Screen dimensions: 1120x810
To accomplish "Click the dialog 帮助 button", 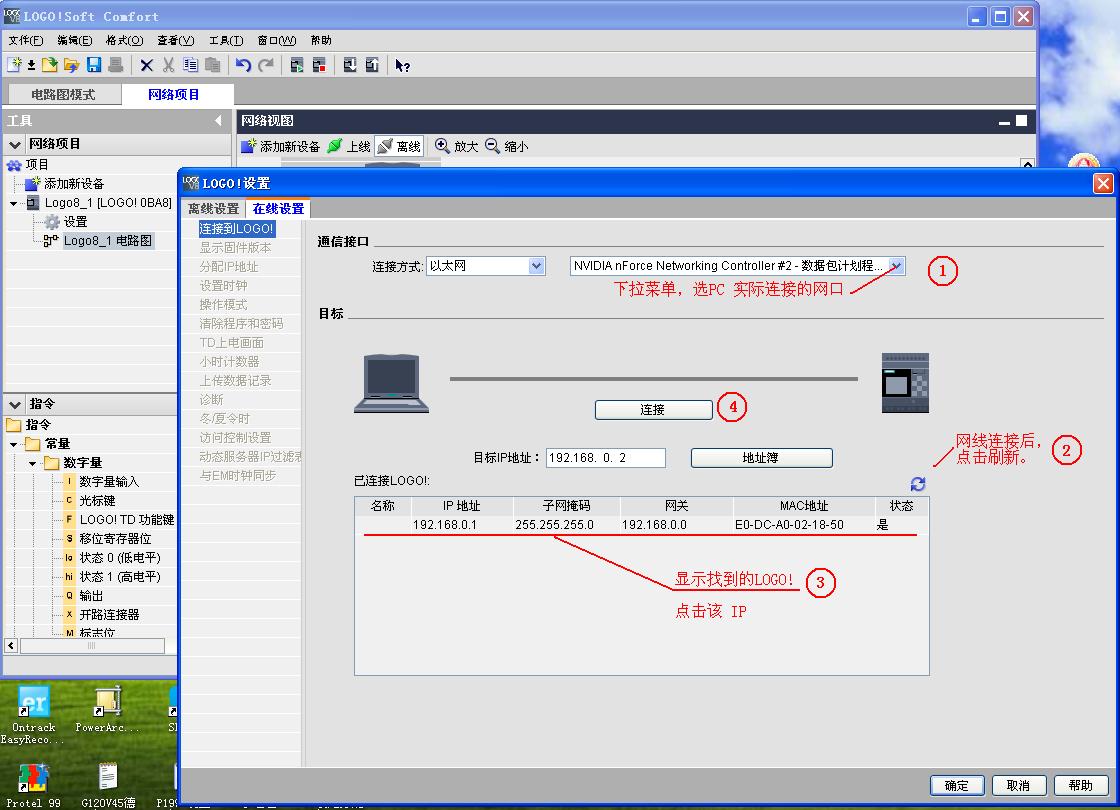I will tap(1080, 785).
